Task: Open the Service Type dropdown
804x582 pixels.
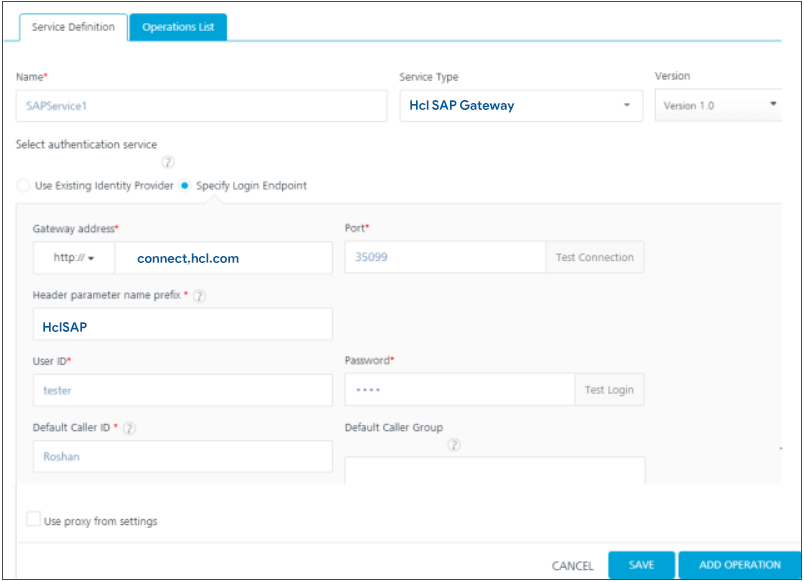Action: pyautogui.click(x=520, y=105)
